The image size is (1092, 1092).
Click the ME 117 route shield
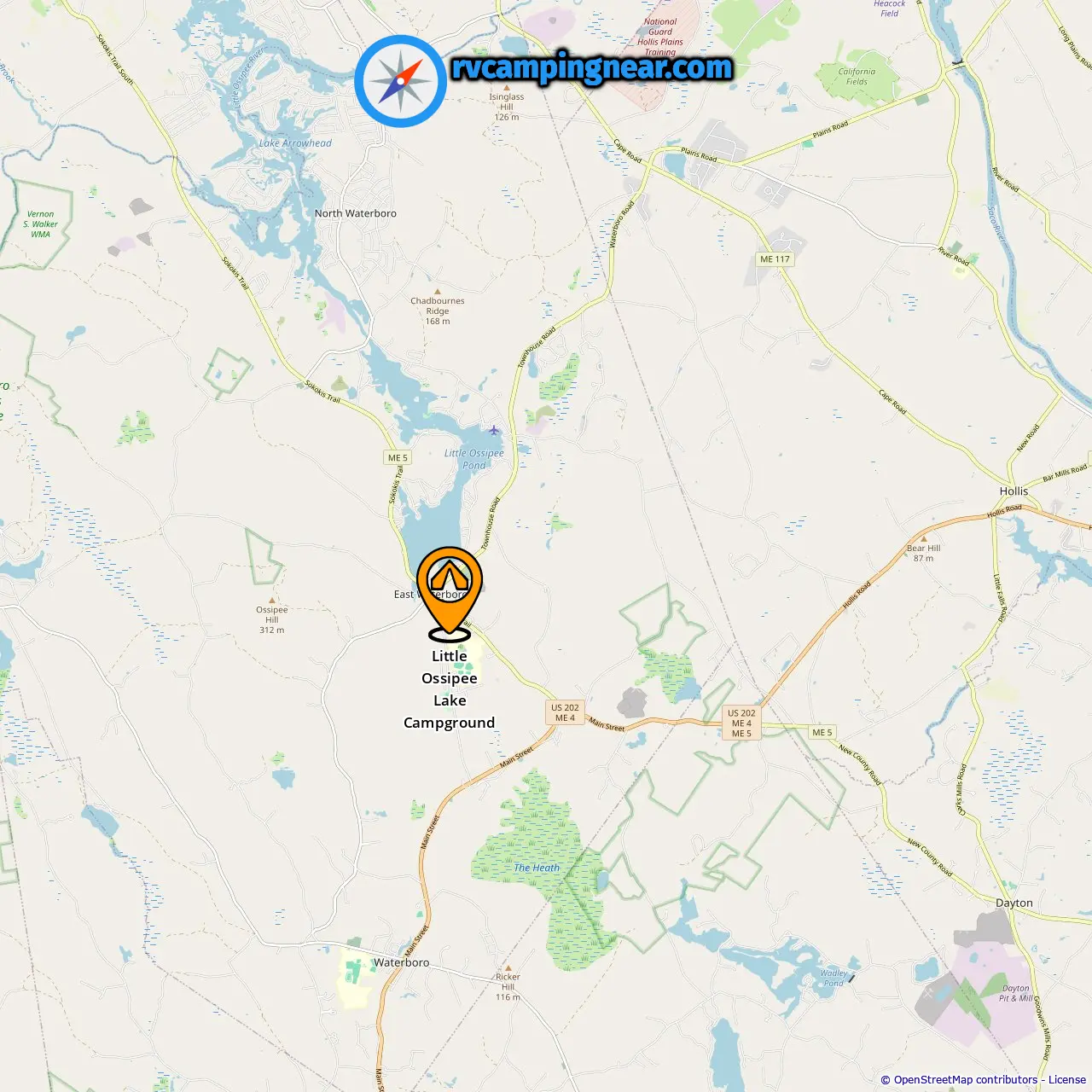pos(775,259)
